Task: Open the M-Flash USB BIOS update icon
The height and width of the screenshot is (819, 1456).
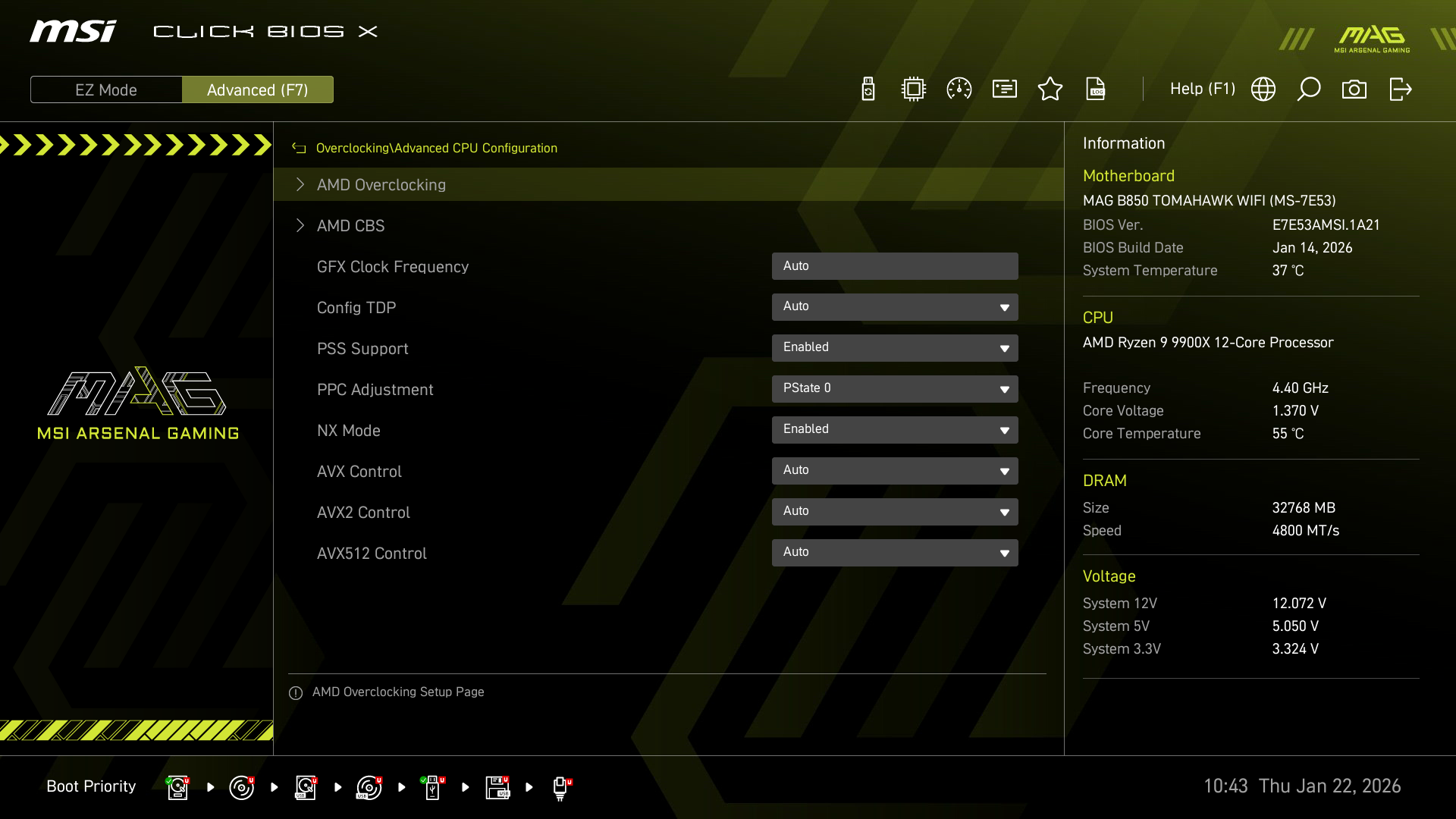Action: pos(868,89)
